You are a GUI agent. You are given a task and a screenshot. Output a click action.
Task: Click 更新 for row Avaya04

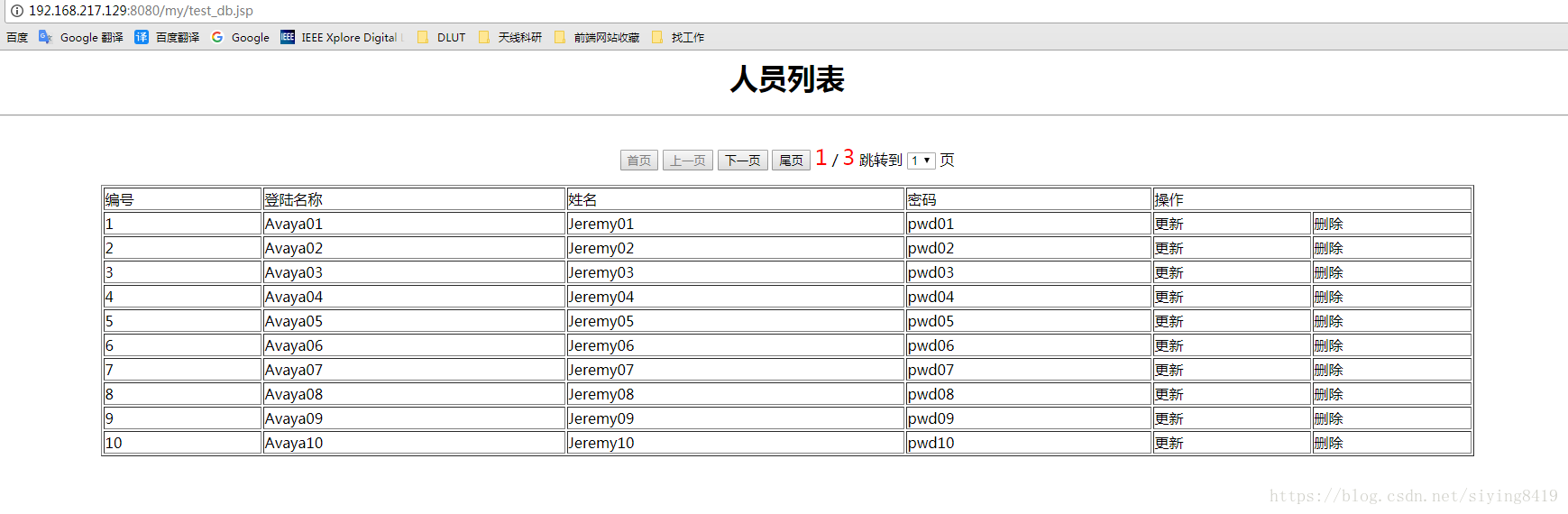(1169, 297)
